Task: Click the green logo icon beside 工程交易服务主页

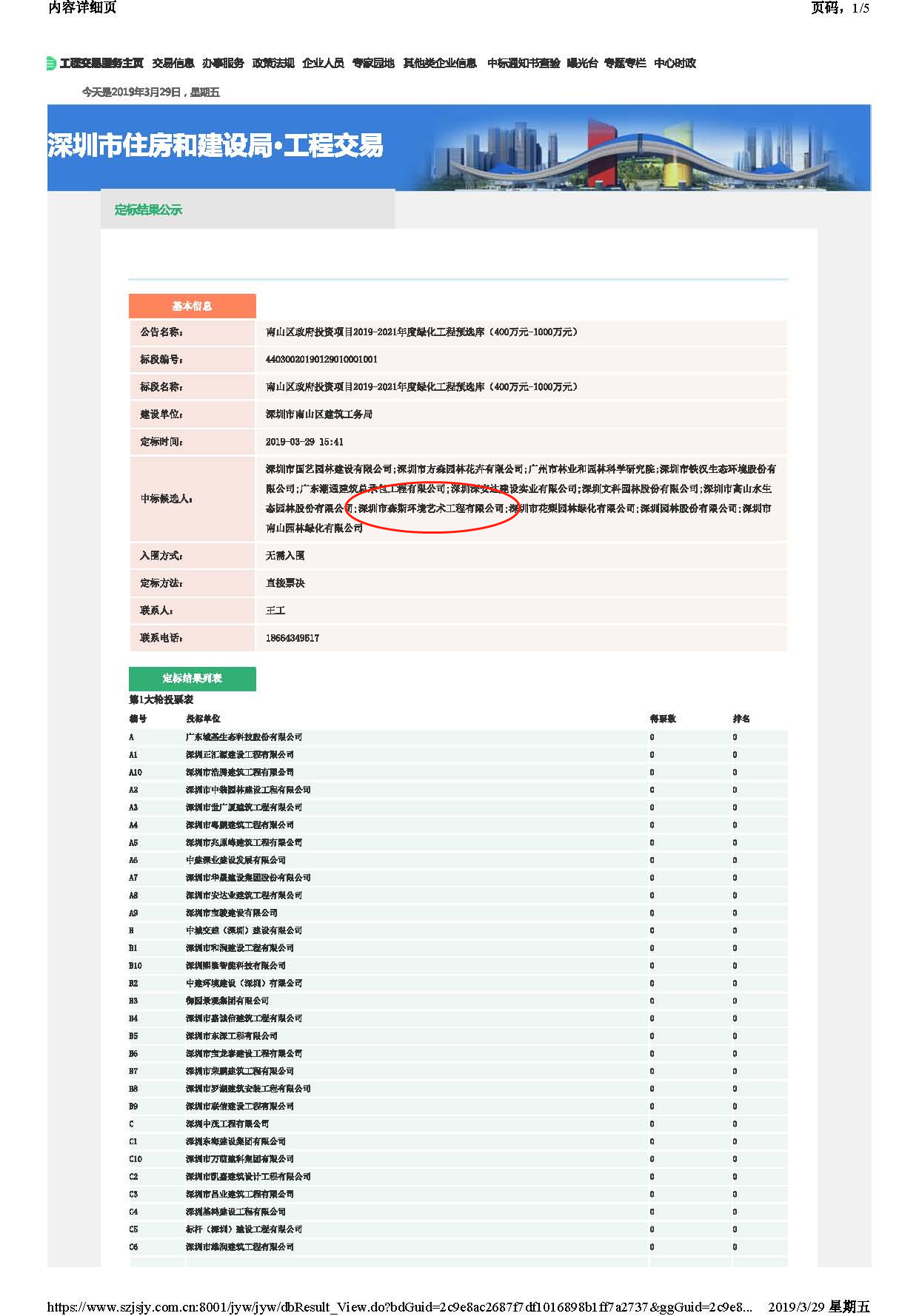Action: pyautogui.click(x=50, y=64)
